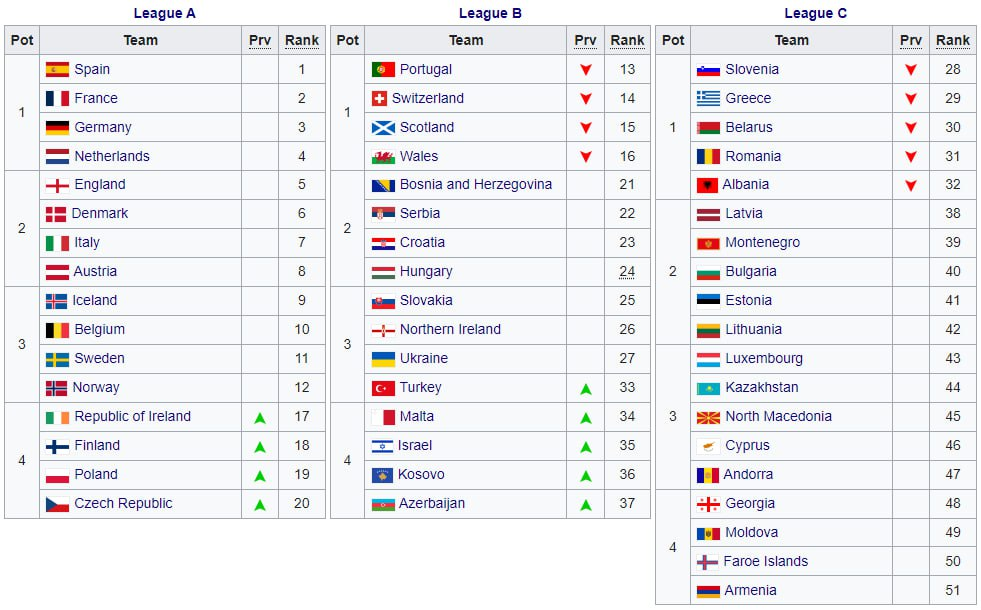Click the Switzerland flag icon
The height and width of the screenshot is (610, 981).
click(x=379, y=98)
